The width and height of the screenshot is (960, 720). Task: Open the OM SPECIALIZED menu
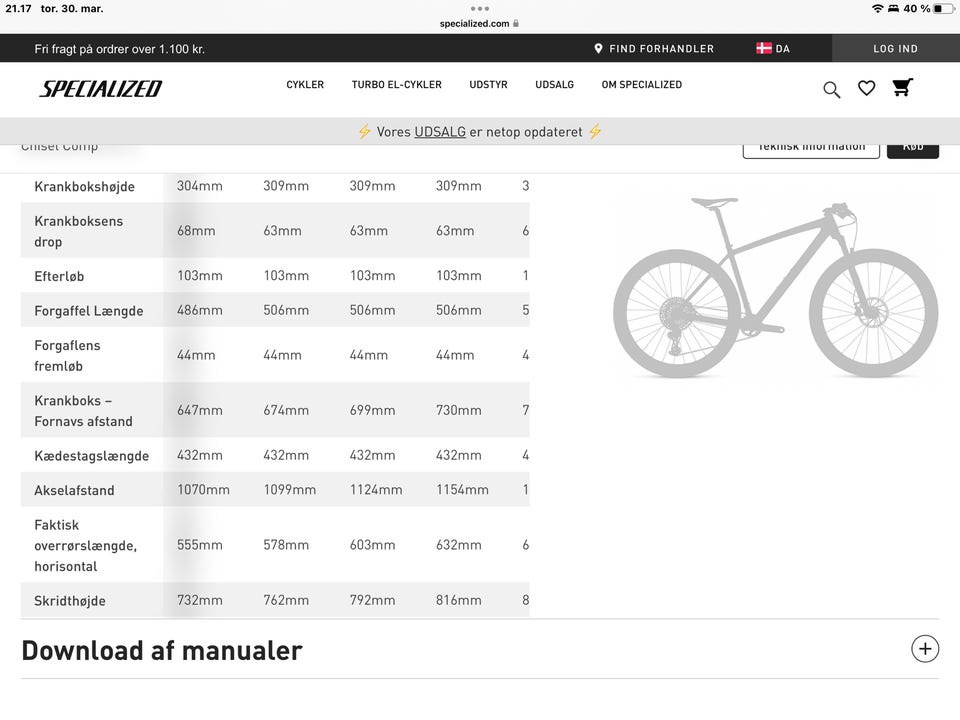click(642, 84)
